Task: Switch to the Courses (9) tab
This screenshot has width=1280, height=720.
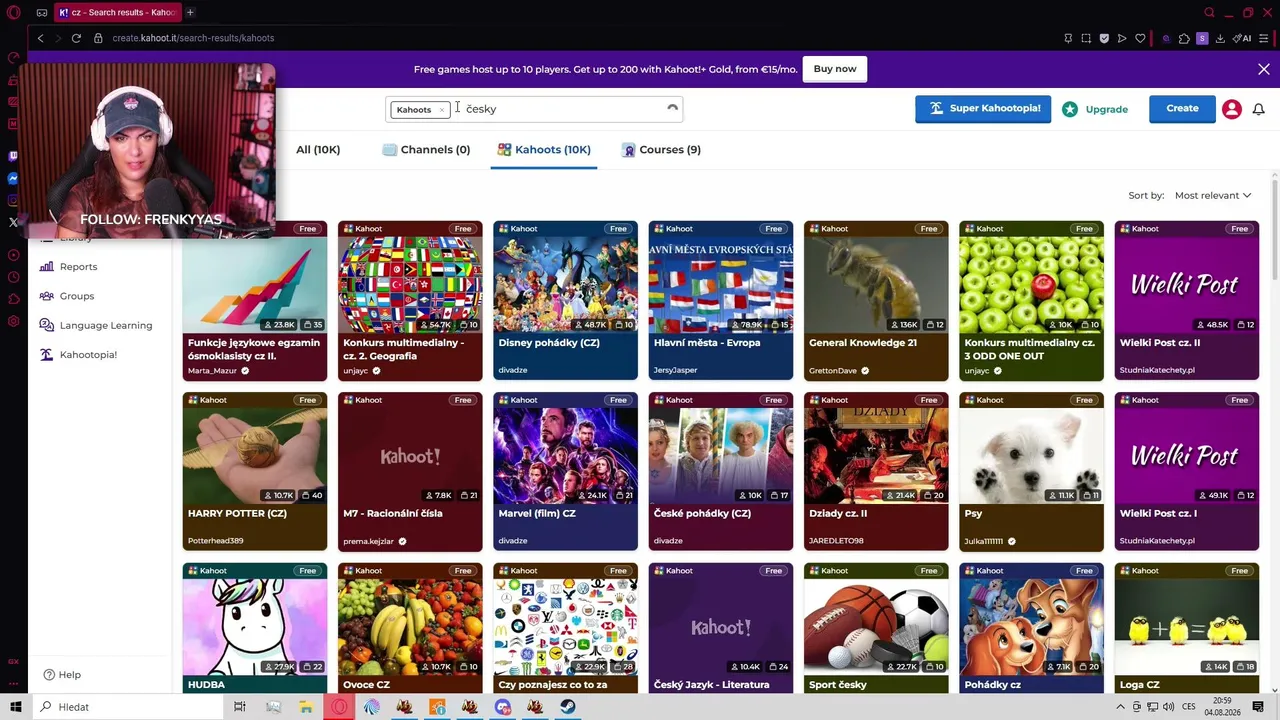Action: [x=661, y=150]
